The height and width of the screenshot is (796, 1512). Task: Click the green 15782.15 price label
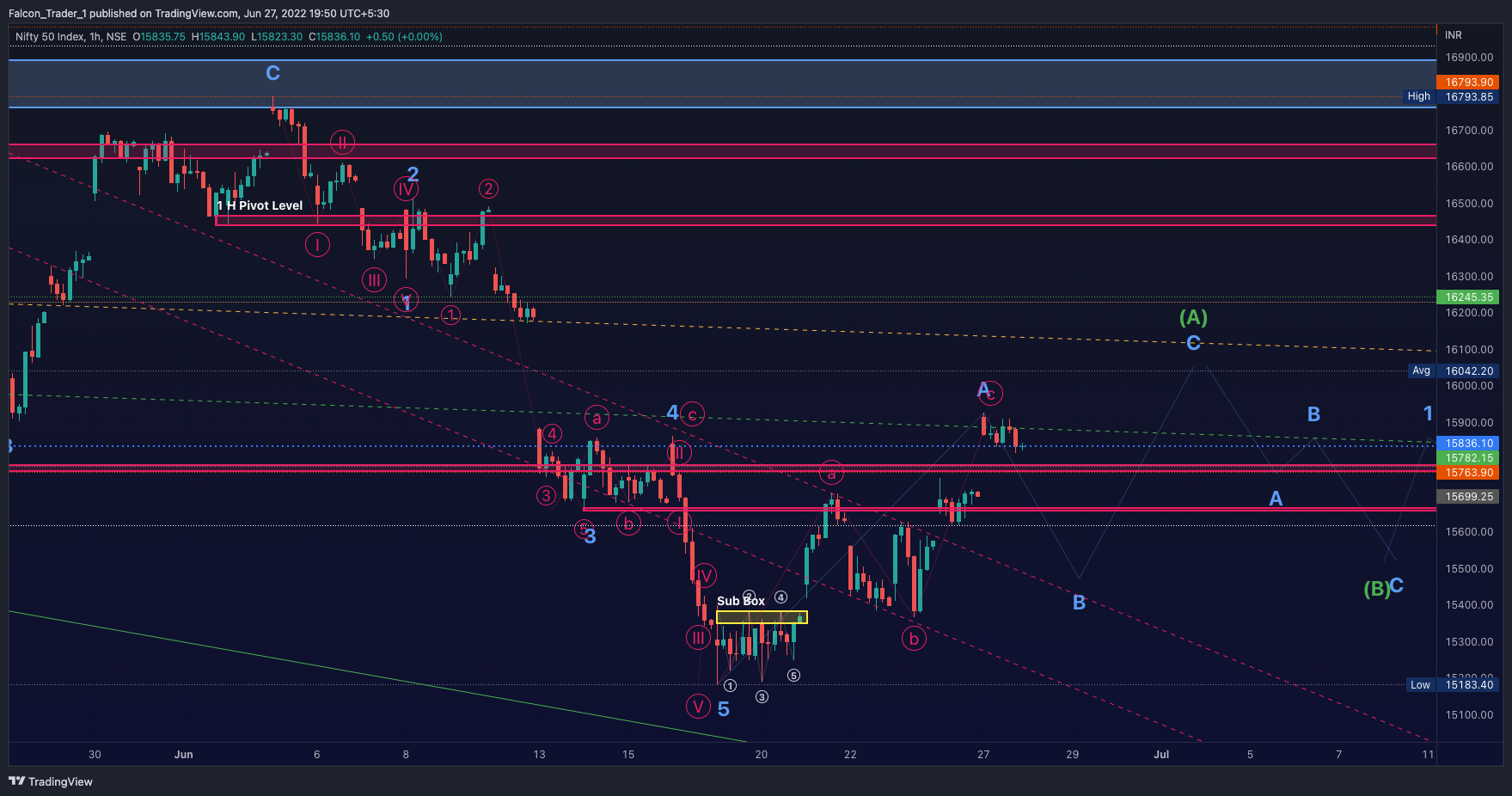point(1468,458)
